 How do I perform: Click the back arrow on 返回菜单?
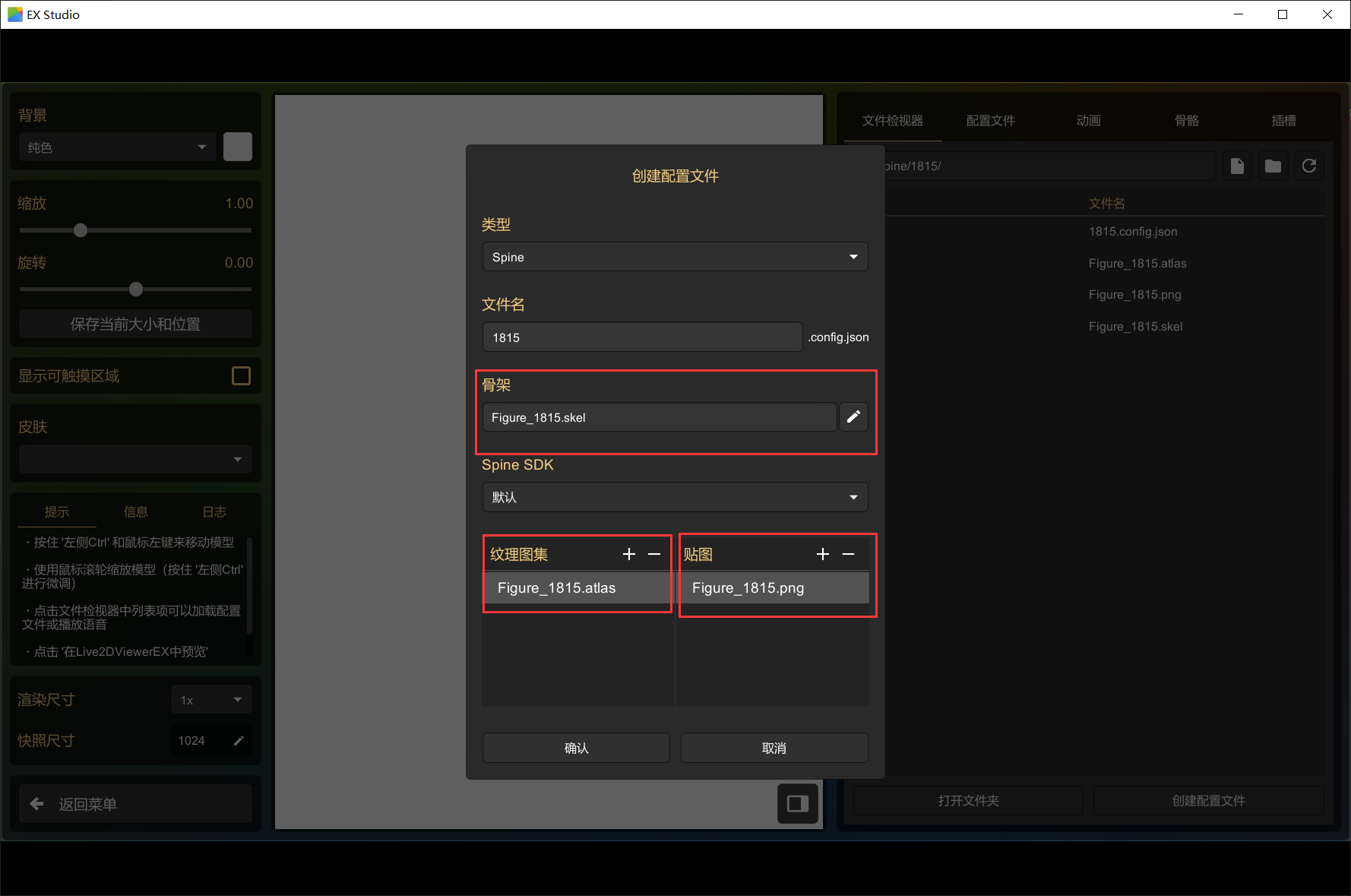pos(36,803)
